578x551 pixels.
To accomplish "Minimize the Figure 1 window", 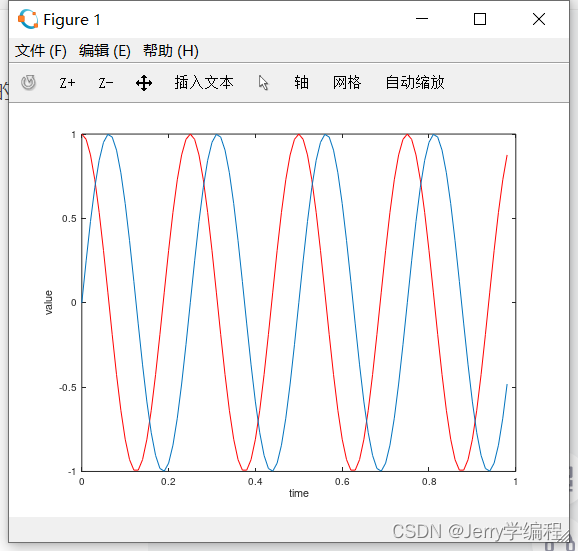I will (x=422, y=18).
